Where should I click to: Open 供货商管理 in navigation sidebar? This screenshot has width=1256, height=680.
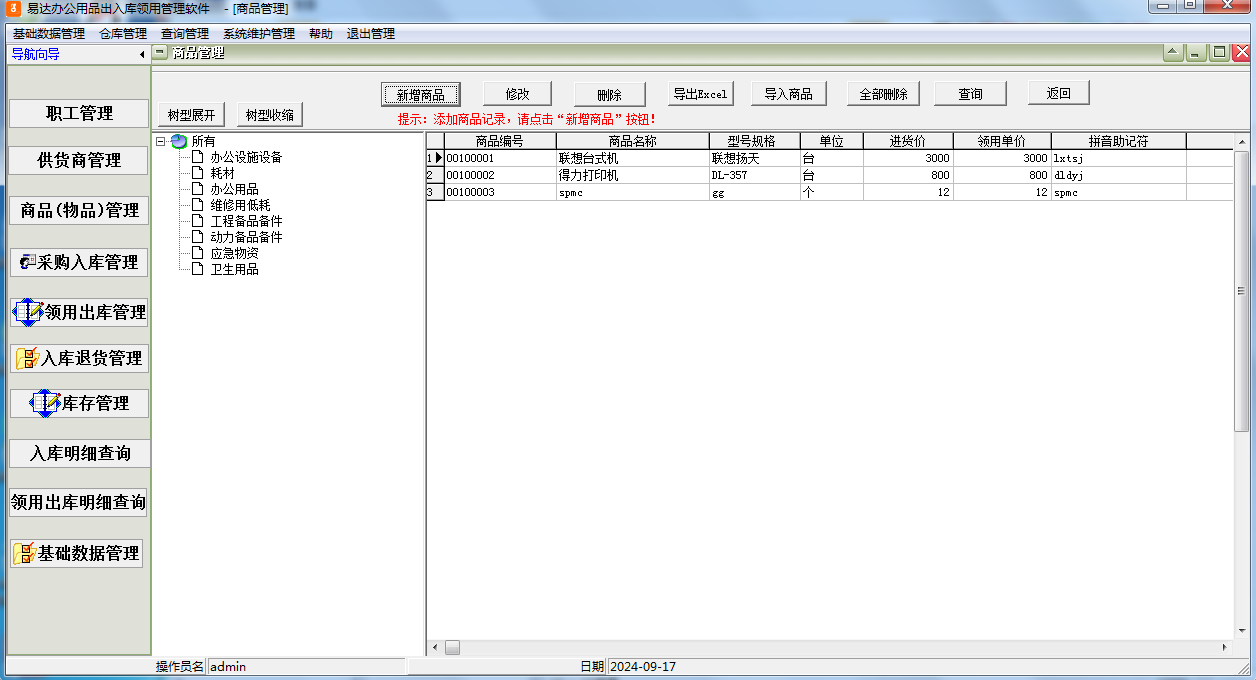pyautogui.click(x=79, y=160)
